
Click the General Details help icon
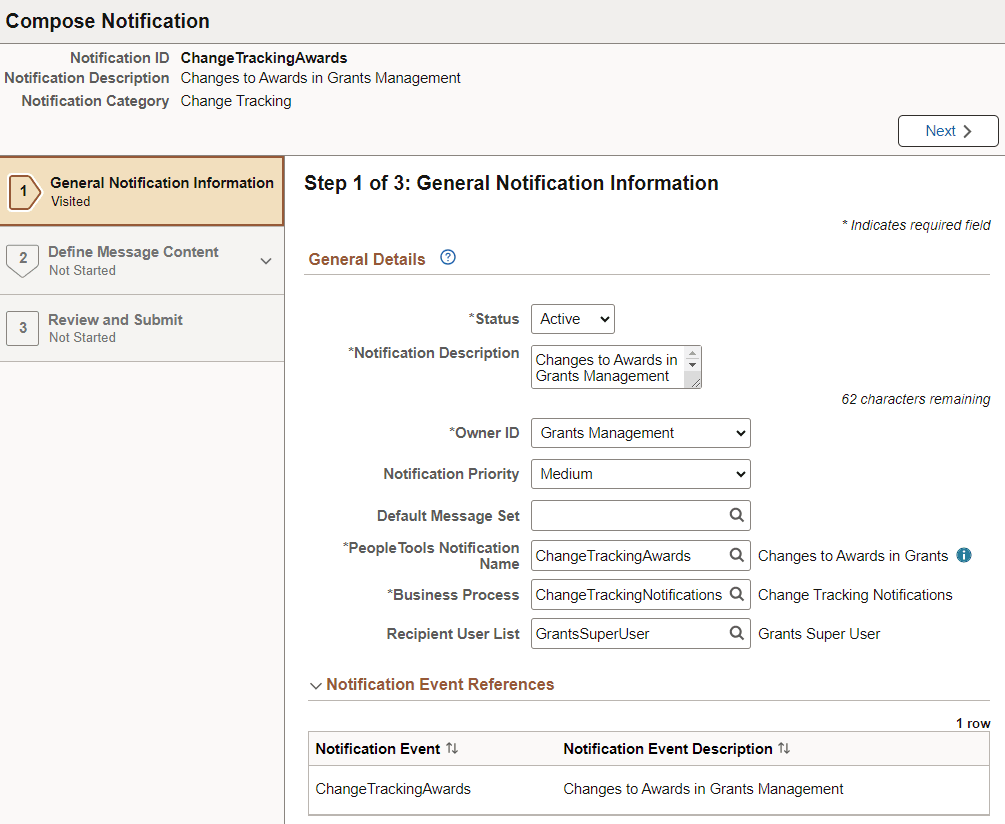tap(447, 257)
